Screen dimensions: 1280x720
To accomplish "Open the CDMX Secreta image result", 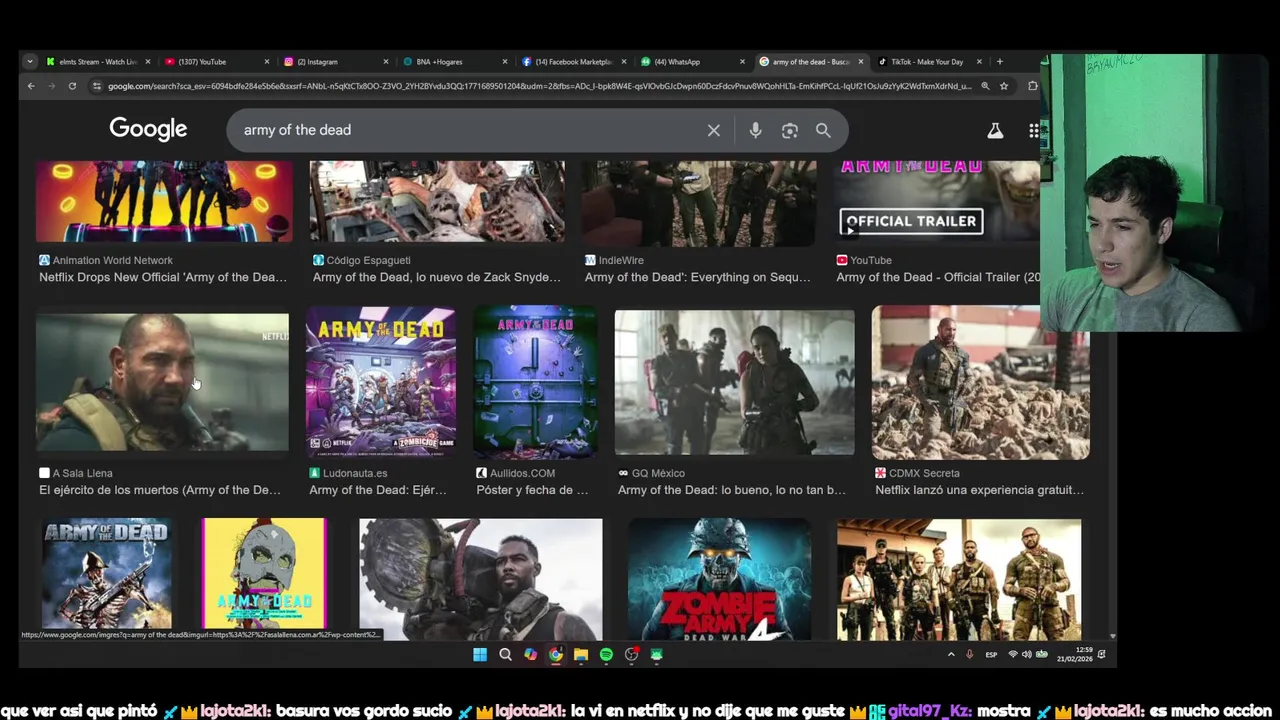I will coord(980,382).
